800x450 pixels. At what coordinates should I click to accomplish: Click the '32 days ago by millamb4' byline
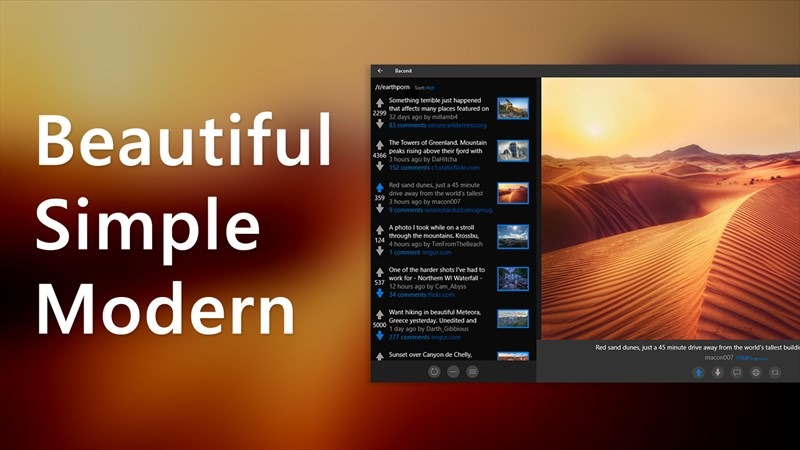[x=423, y=117]
